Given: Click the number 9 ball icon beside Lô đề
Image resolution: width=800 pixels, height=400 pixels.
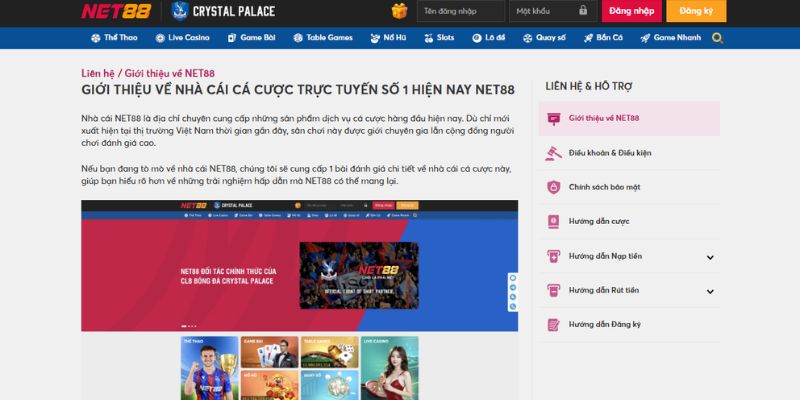Looking at the screenshot, I should point(477,38).
